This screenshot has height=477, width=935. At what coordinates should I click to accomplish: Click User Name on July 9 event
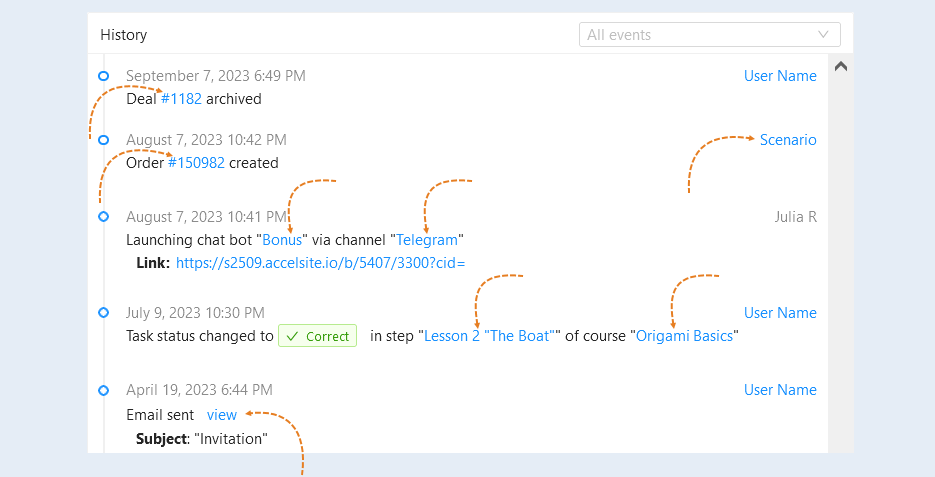780,312
